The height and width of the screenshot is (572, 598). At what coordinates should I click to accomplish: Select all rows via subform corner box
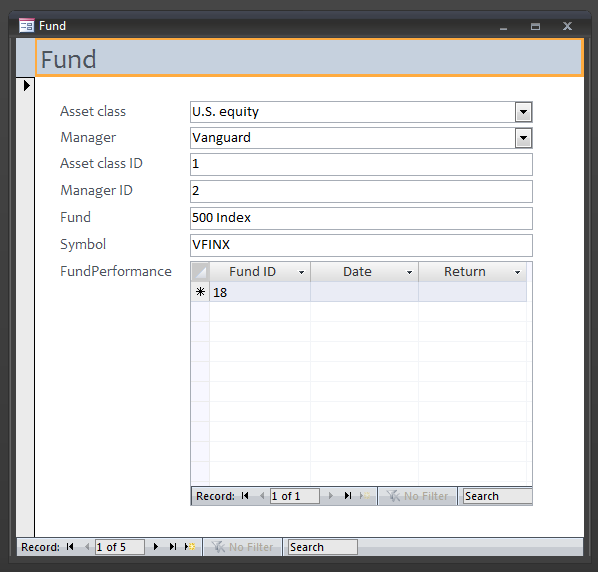[x=200, y=272]
